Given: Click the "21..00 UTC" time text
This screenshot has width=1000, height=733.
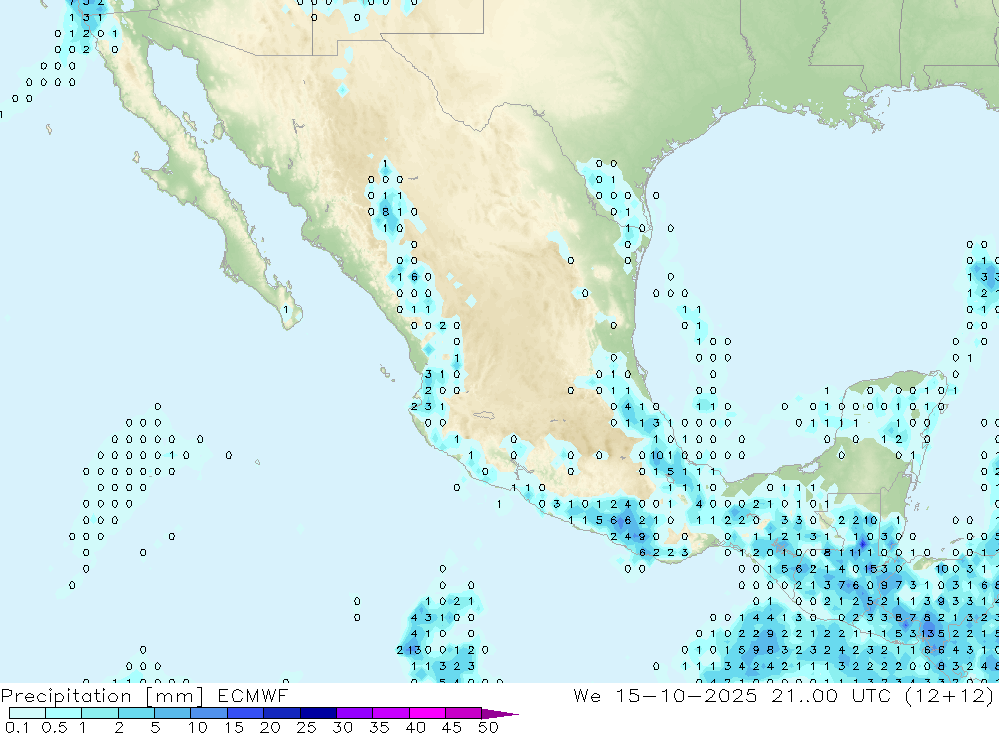Looking at the screenshot, I should [831, 695].
